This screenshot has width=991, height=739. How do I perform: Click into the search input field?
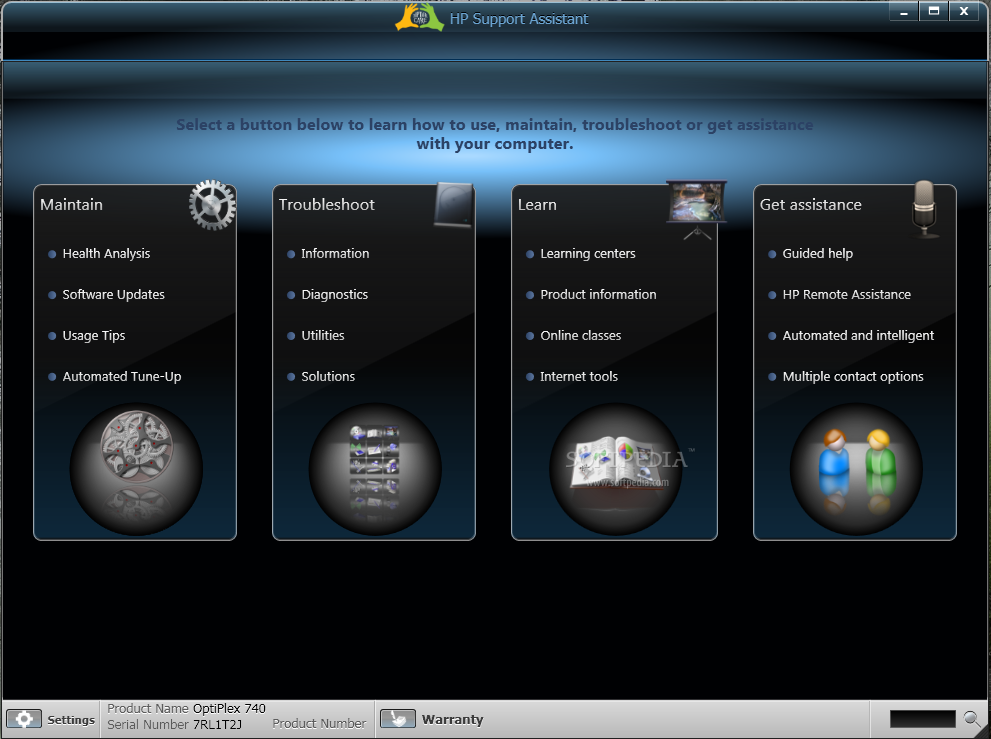point(922,719)
